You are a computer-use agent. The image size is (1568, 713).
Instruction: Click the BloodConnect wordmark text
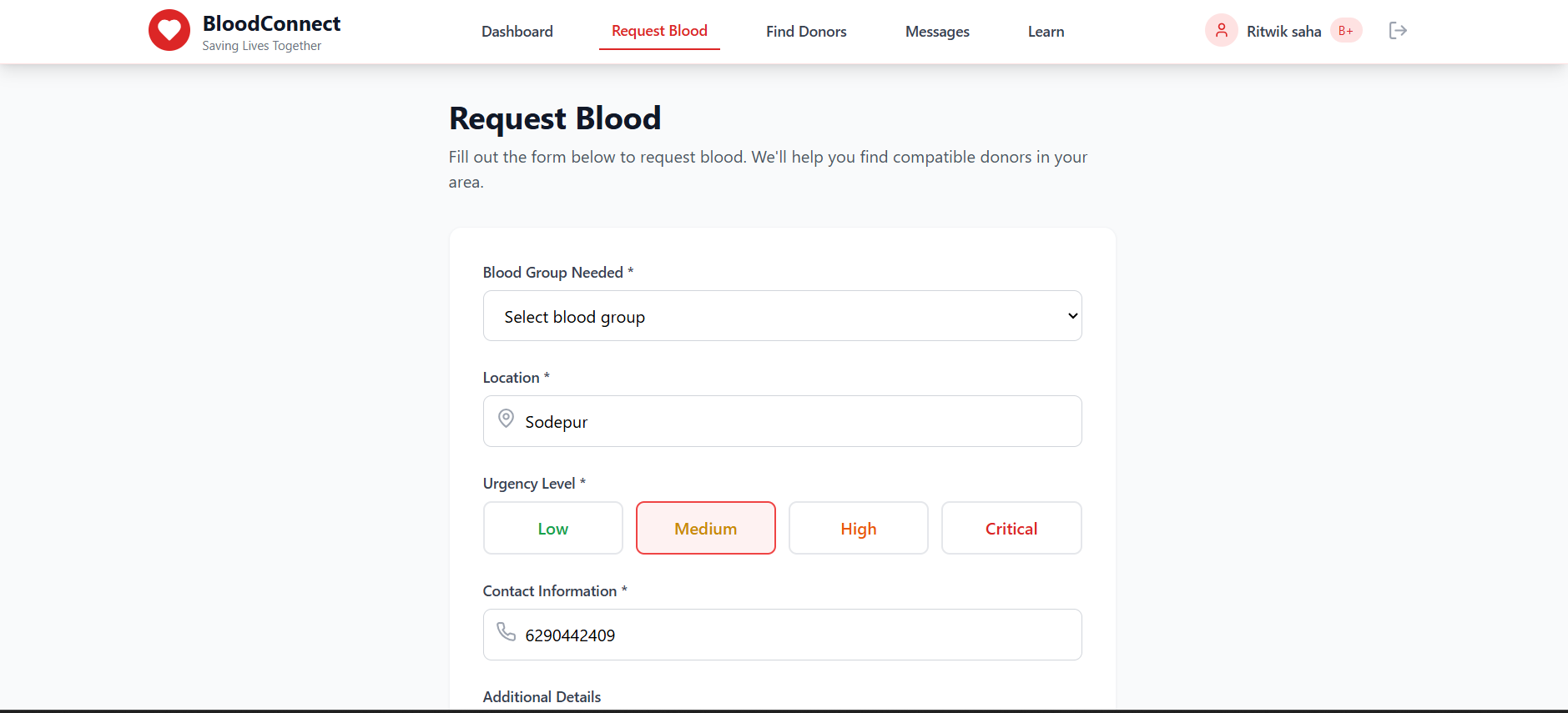[270, 23]
